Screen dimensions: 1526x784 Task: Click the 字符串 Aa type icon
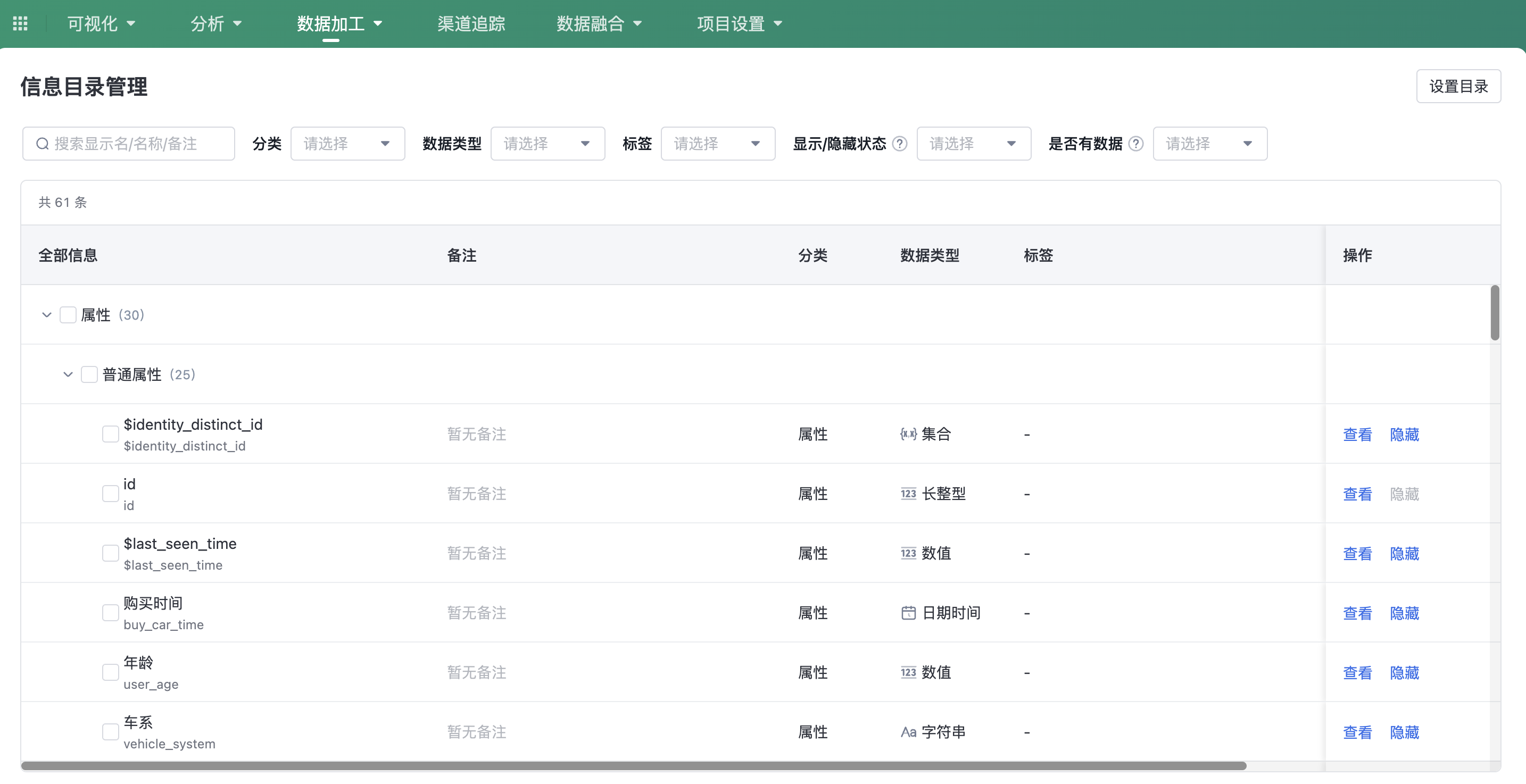[908, 732]
